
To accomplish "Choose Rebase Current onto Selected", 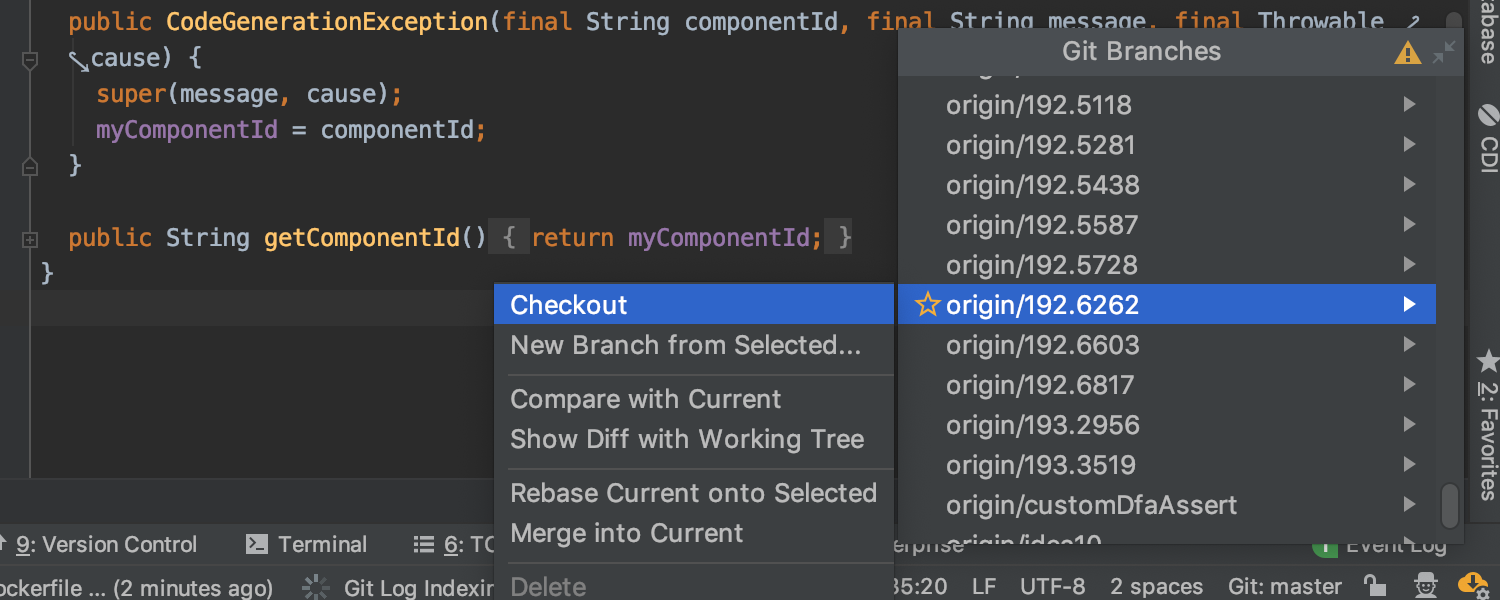I will coord(694,493).
